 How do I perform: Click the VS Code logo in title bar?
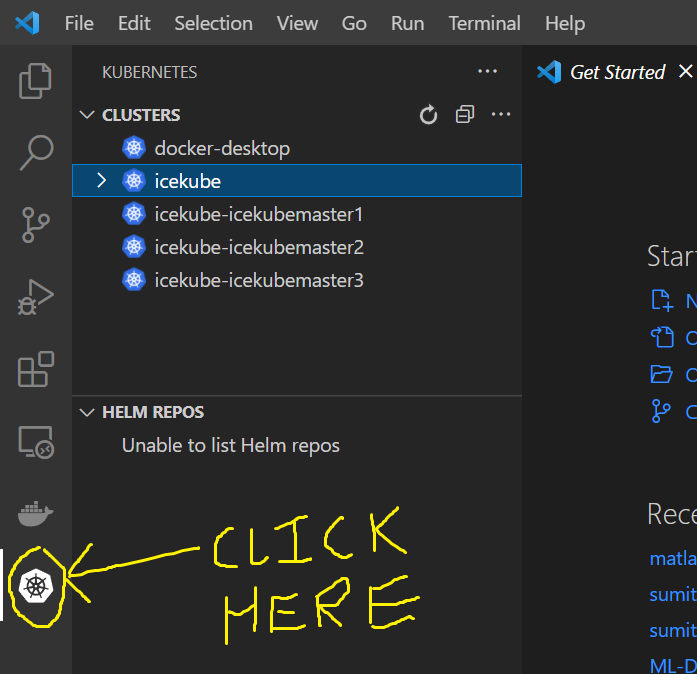[28, 23]
